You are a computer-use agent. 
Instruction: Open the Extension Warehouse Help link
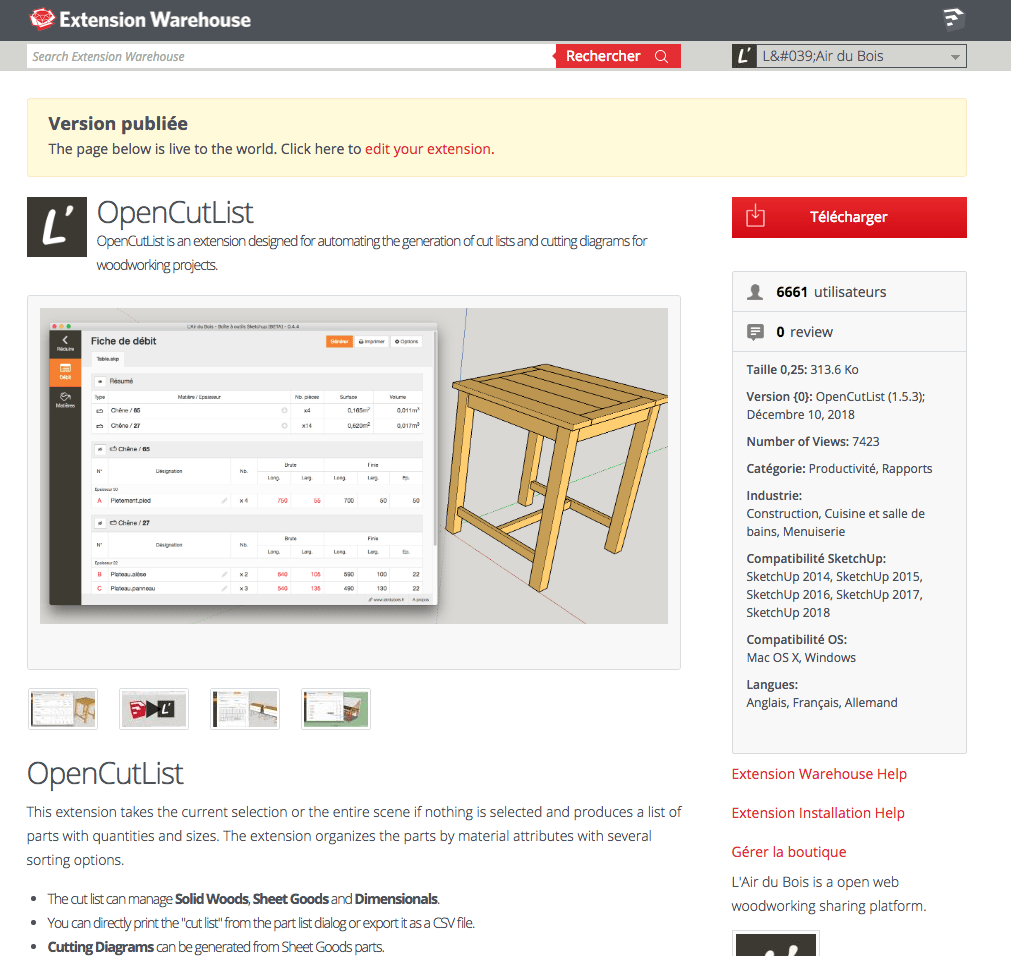point(819,774)
